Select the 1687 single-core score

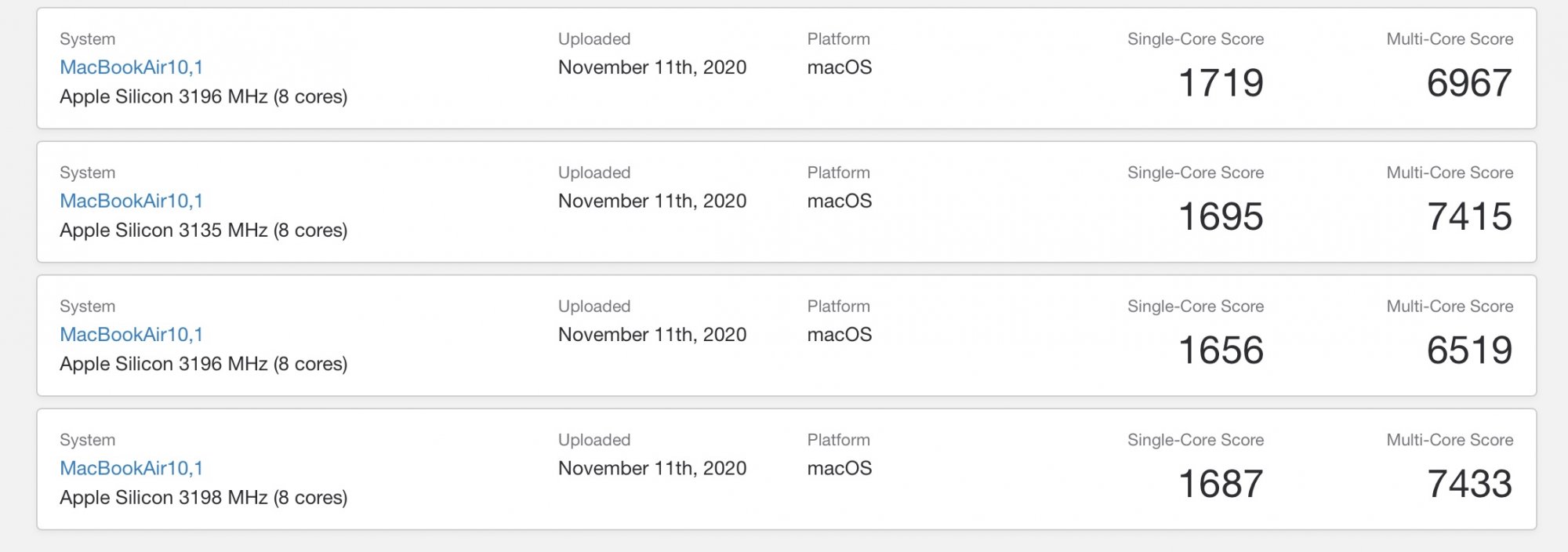[x=1221, y=484]
